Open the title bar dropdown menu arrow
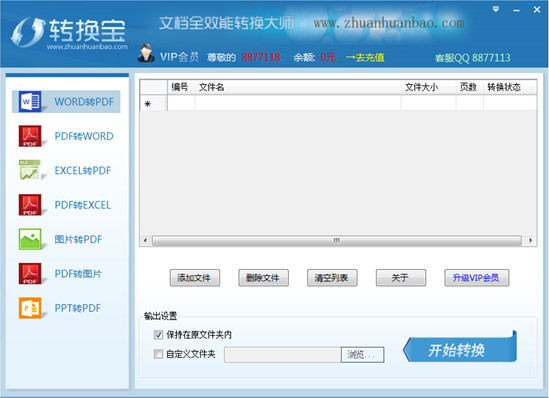This screenshot has width=549, height=398. [496, 9]
